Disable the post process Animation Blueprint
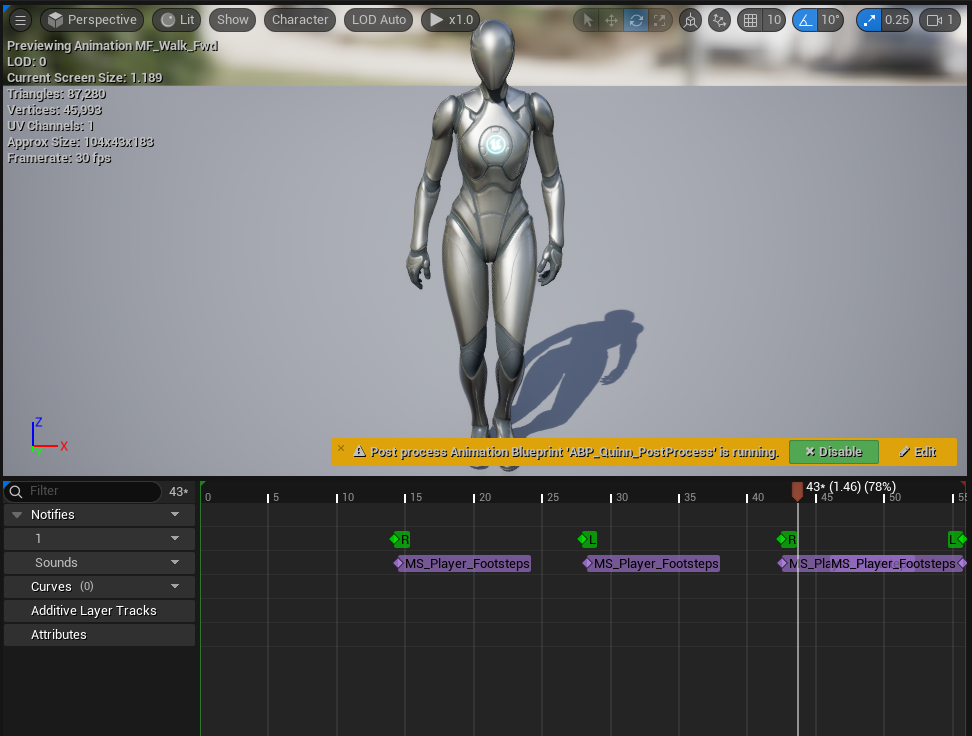Screen dimensions: 972x736 point(833,452)
